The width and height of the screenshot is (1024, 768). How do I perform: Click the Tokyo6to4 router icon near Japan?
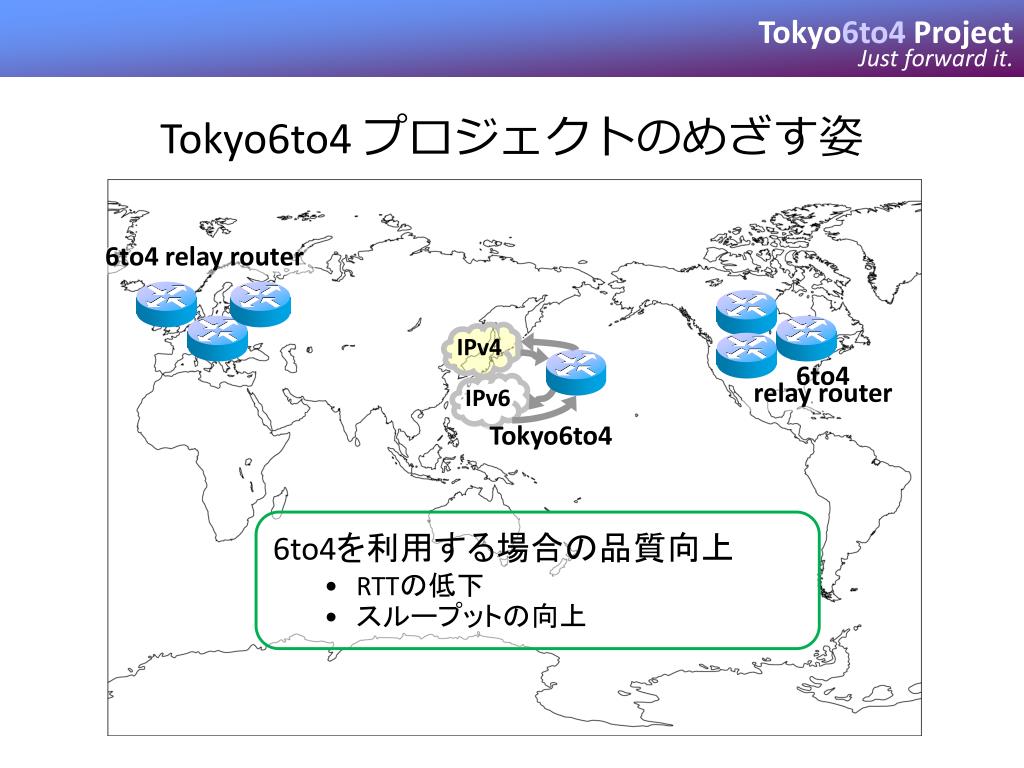[x=576, y=372]
